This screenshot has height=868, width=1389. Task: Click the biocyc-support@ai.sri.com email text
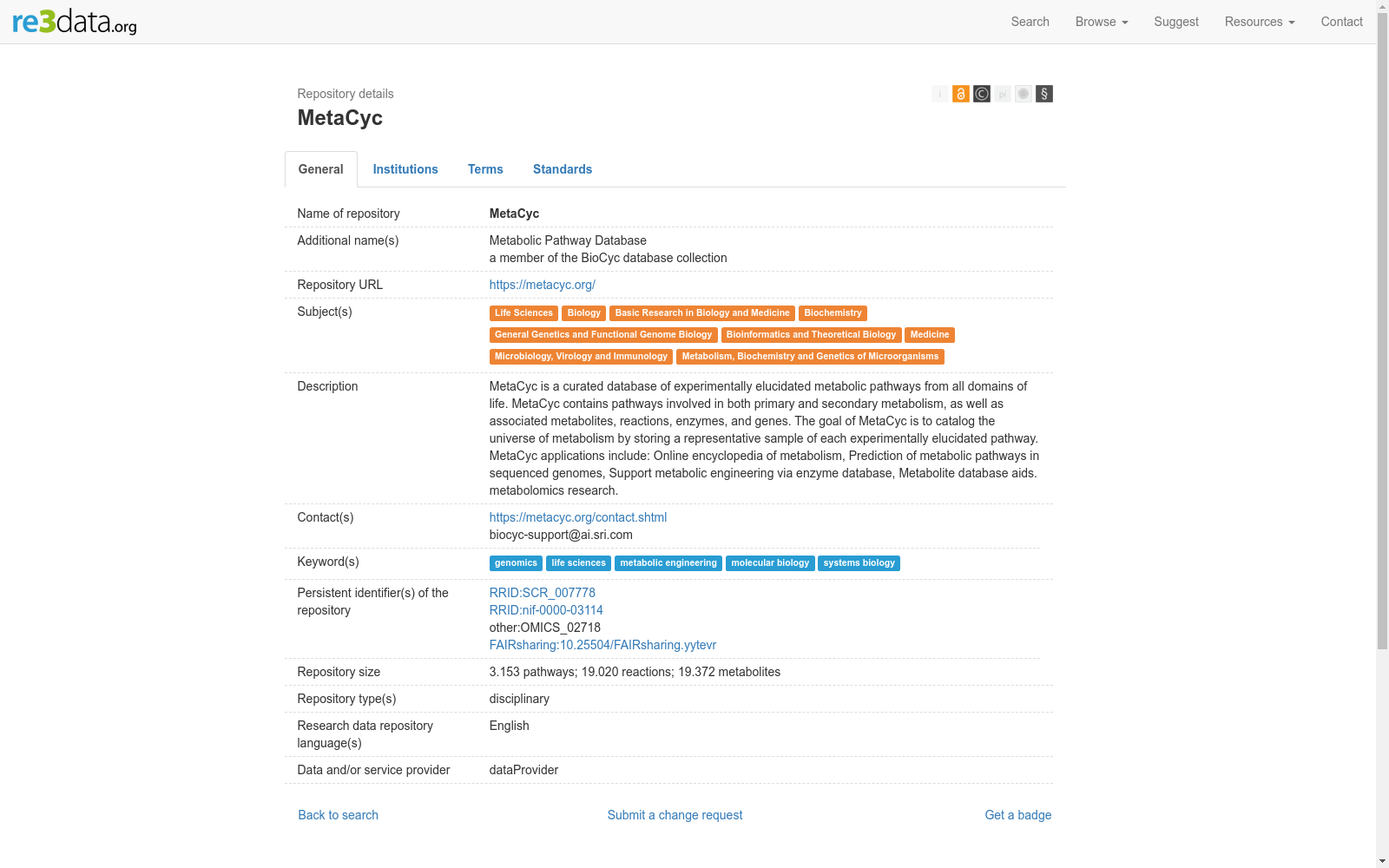[561, 535]
